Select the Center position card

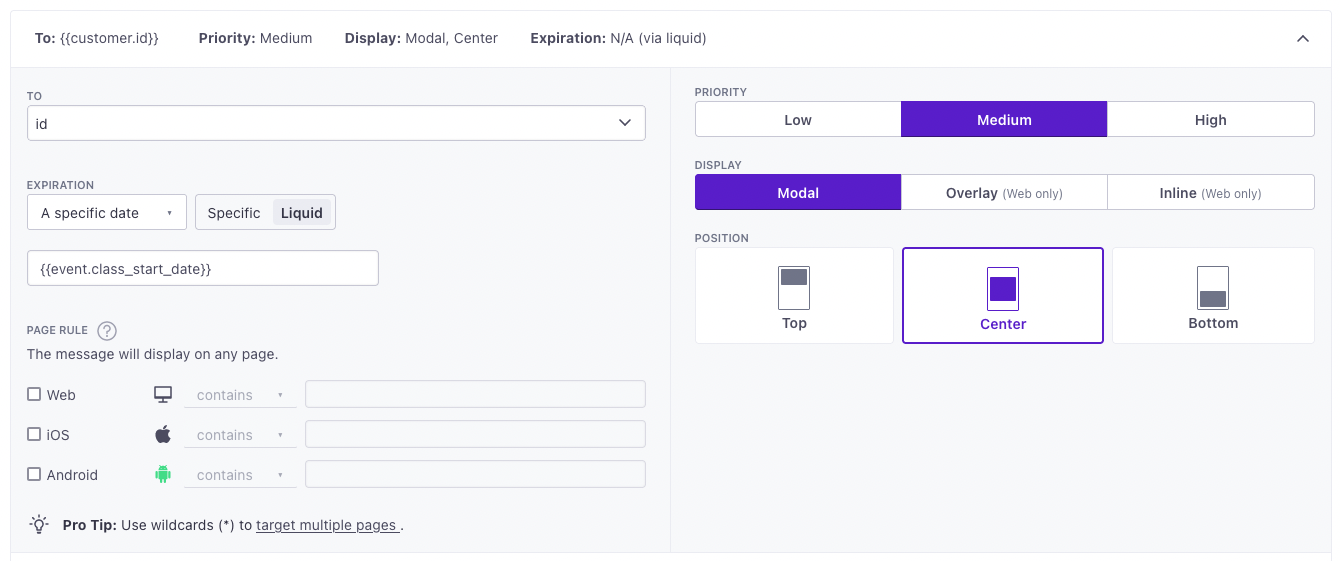click(1003, 295)
